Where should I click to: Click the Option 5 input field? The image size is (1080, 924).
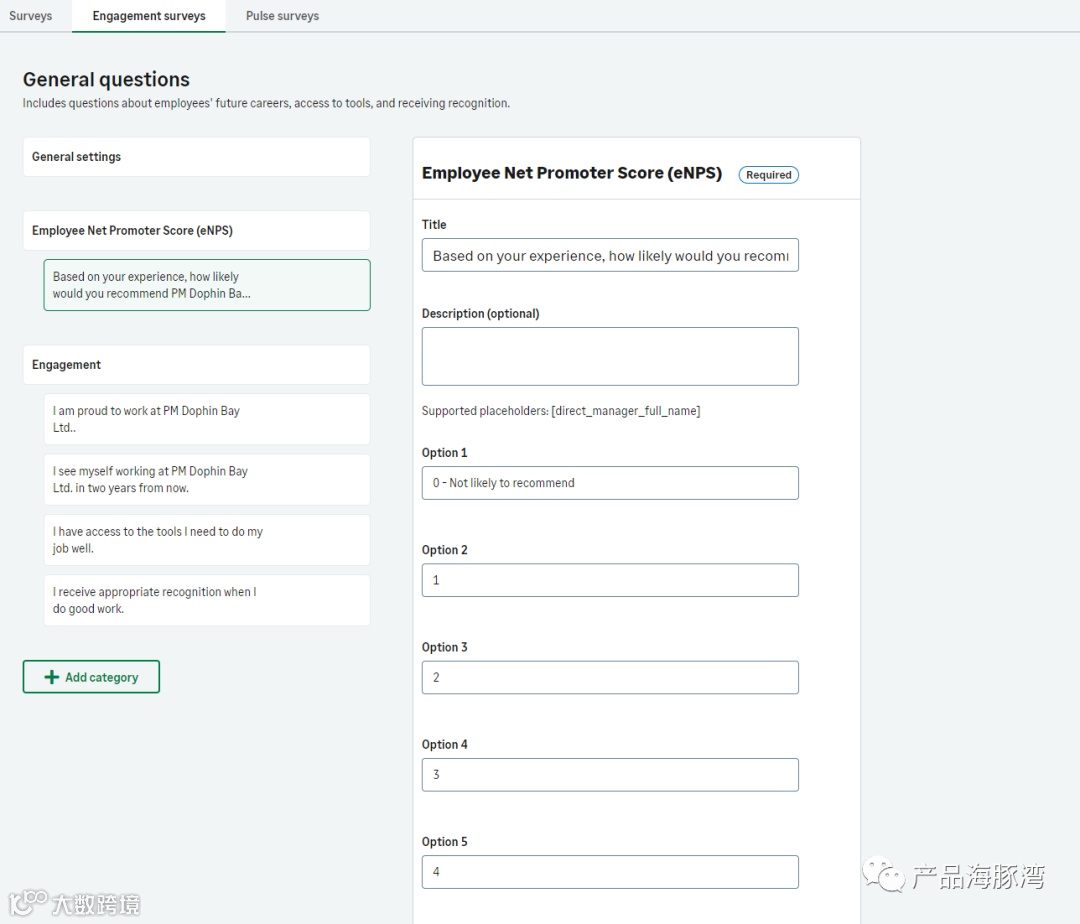610,871
